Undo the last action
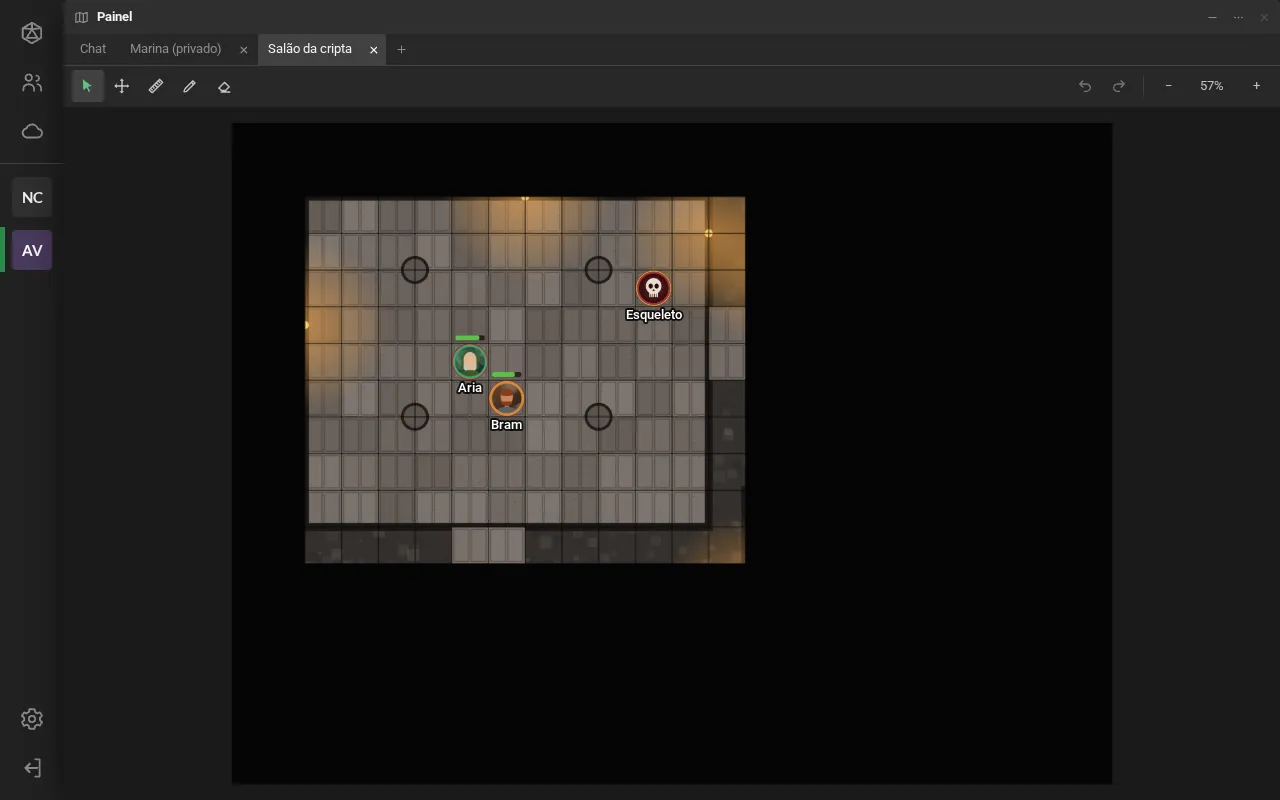 tap(1085, 86)
